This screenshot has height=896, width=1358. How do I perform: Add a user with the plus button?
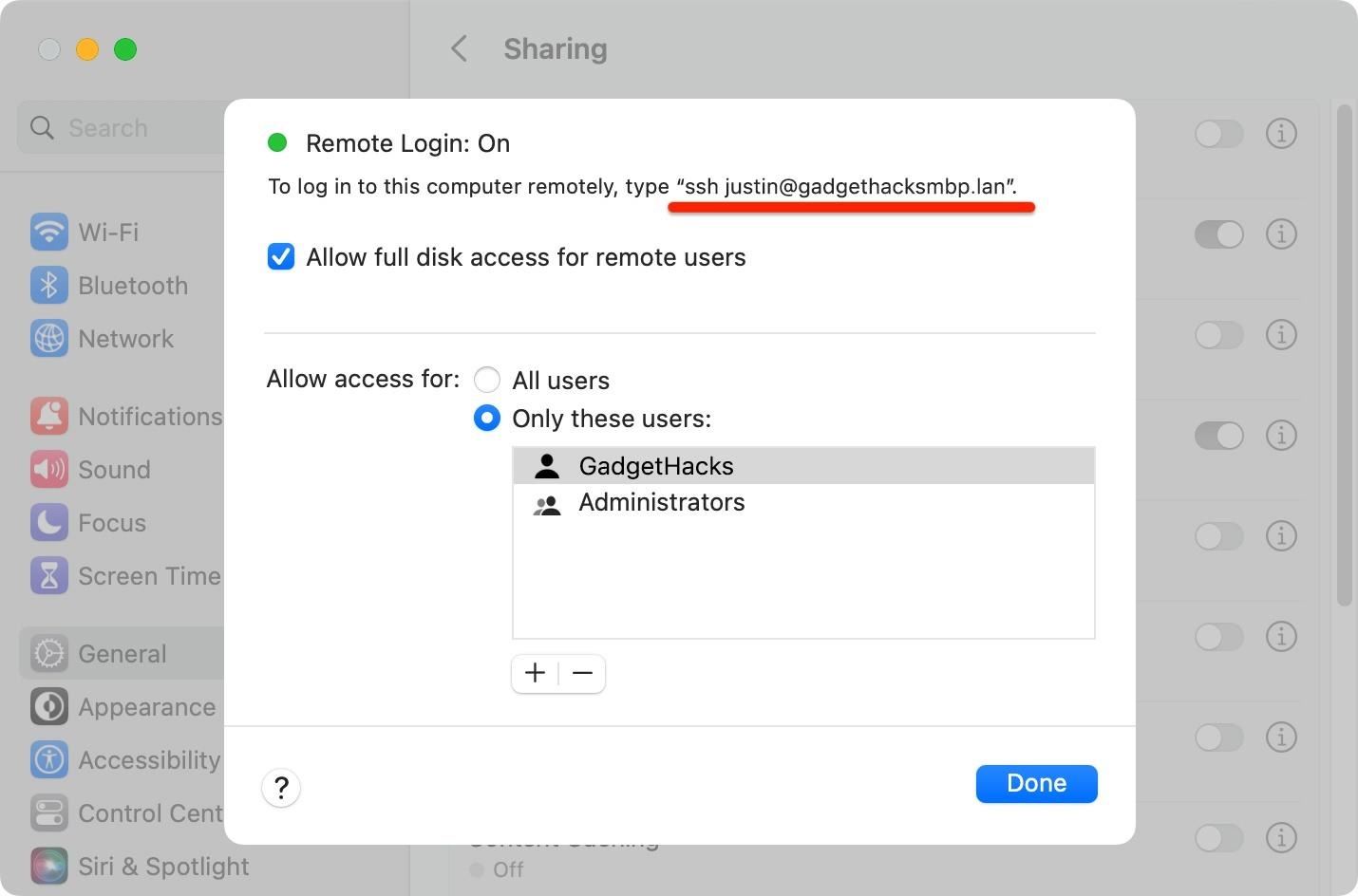coord(535,673)
